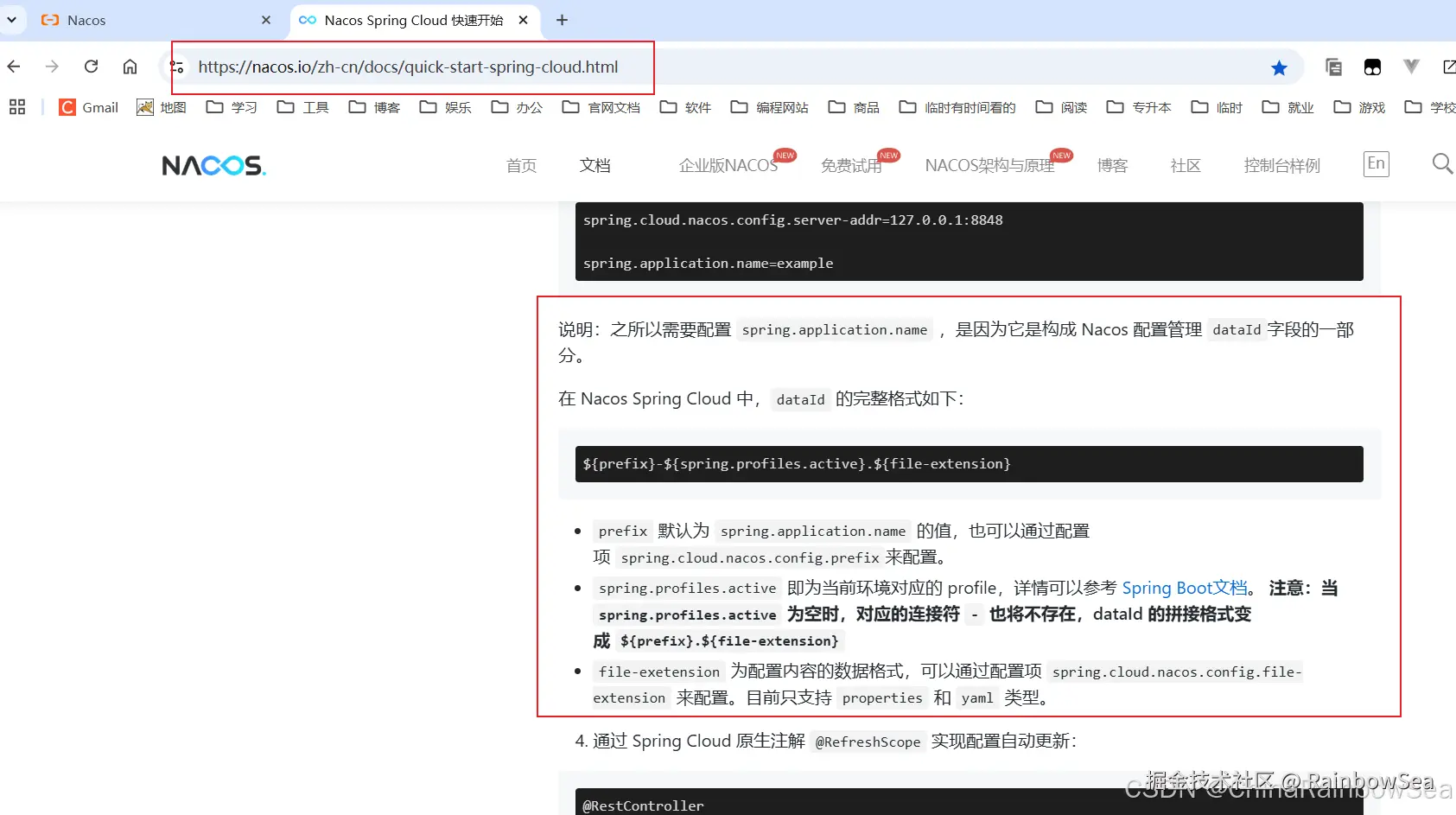Go to the browser home page

coord(130,67)
